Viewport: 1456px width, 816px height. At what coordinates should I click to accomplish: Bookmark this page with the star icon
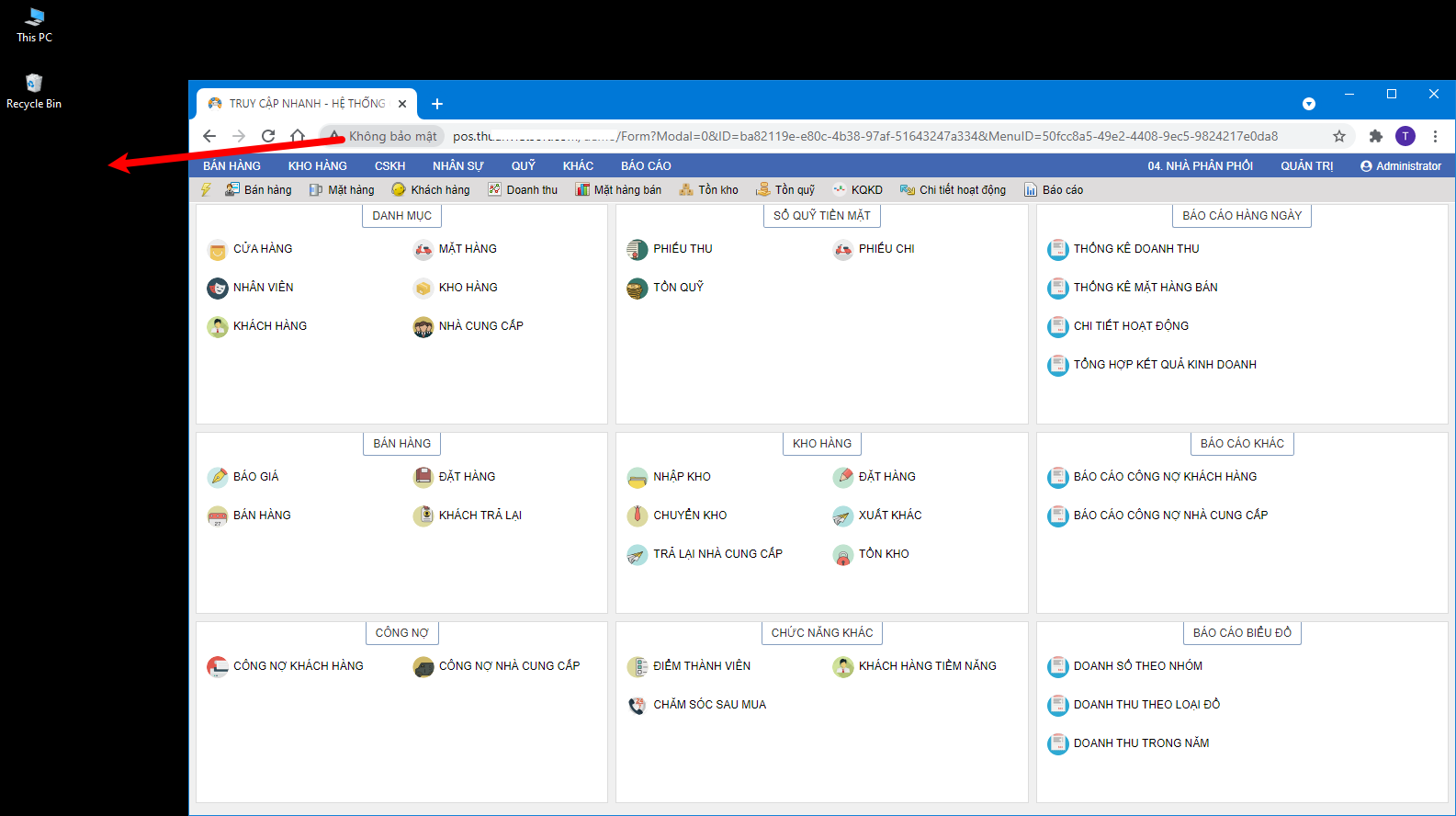click(x=1339, y=136)
